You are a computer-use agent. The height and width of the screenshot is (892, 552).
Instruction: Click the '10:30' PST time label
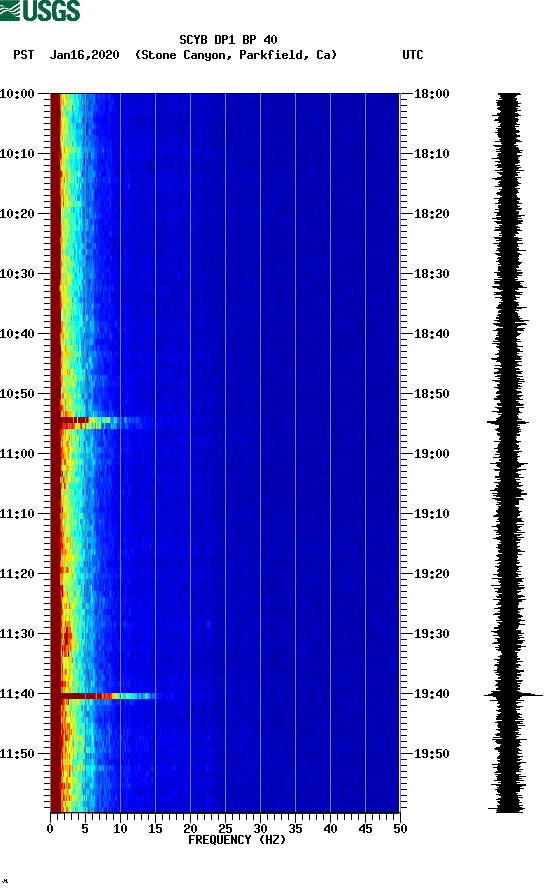click(x=17, y=274)
